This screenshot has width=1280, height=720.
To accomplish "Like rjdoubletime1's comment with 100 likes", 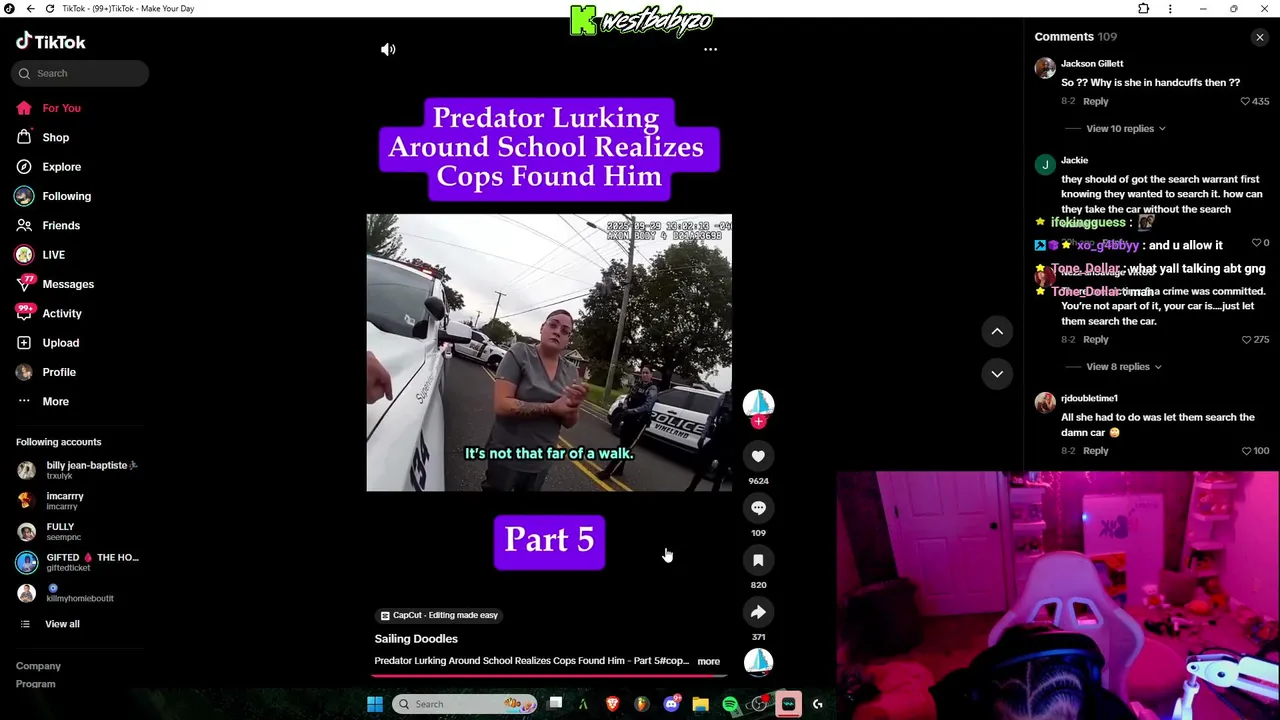I will [x=1246, y=451].
